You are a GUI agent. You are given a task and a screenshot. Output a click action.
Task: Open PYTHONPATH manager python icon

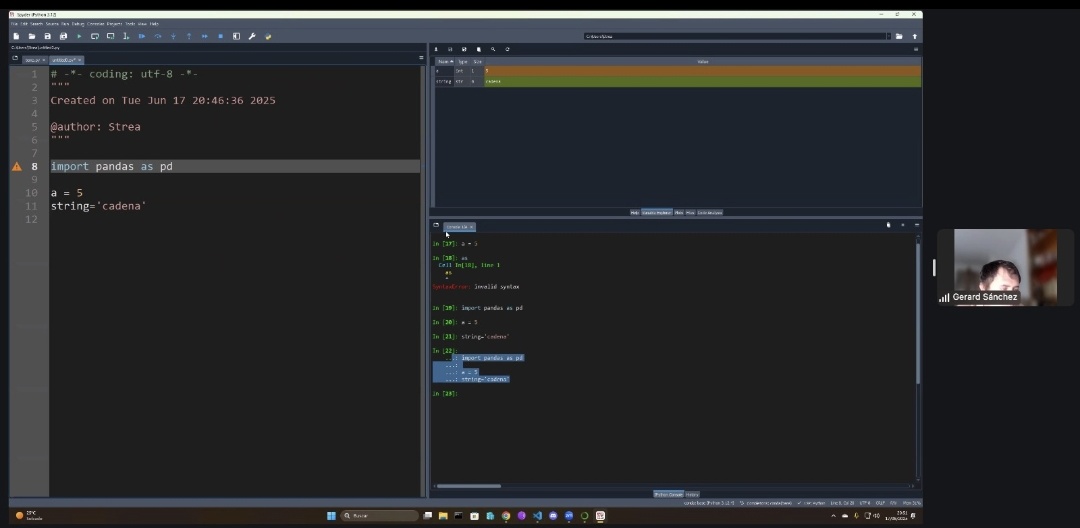(x=268, y=36)
